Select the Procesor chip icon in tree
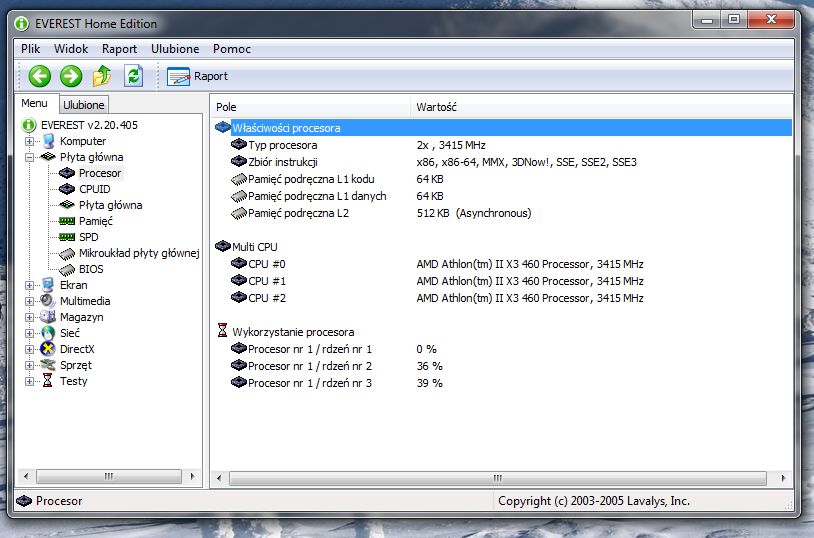The image size is (814, 538). pyautogui.click(x=67, y=173)
